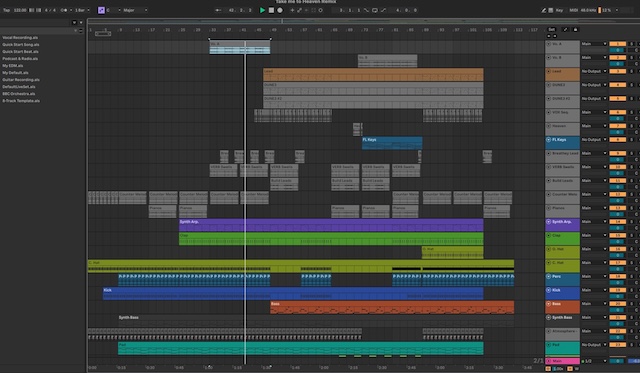Select Quick Start Song.als template
640x373 pixels.
click(21, 44)
